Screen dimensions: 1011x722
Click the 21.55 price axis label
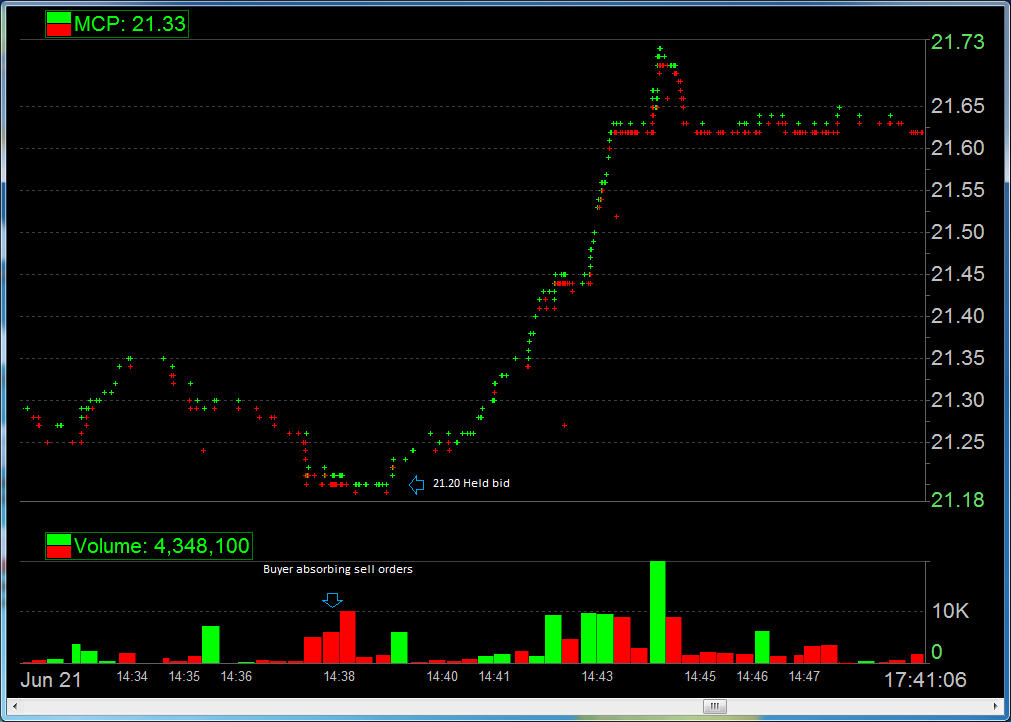point(957,190)
